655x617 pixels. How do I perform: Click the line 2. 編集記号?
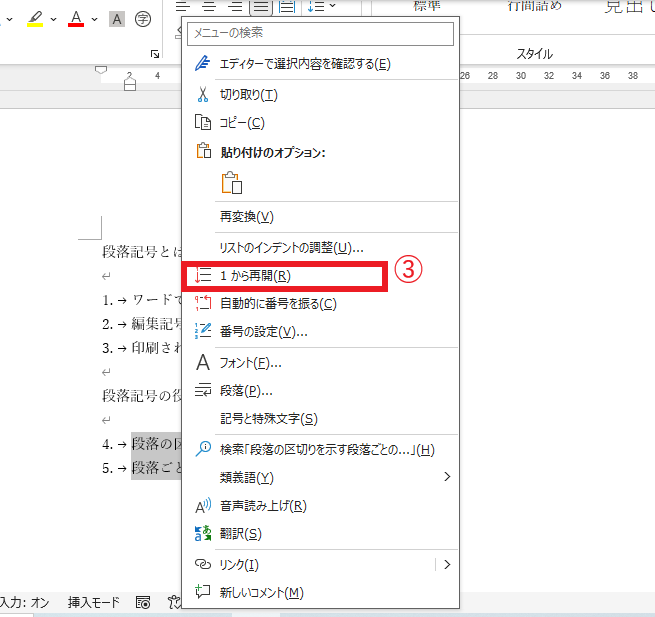142,324
